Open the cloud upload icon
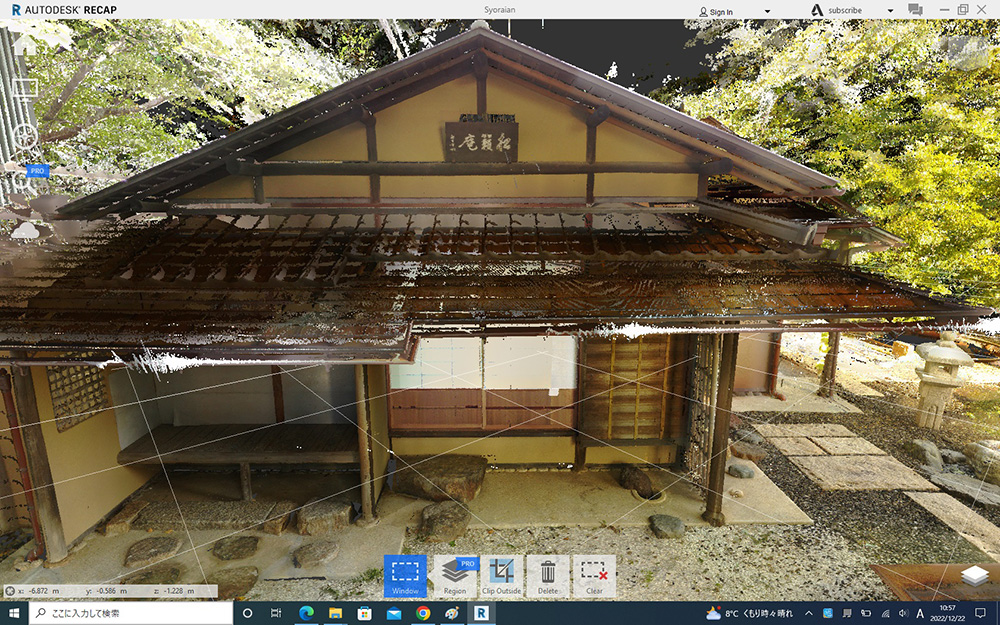Image resolution: width=1000 pixels, height=625 pixels. tap(25, 231)
